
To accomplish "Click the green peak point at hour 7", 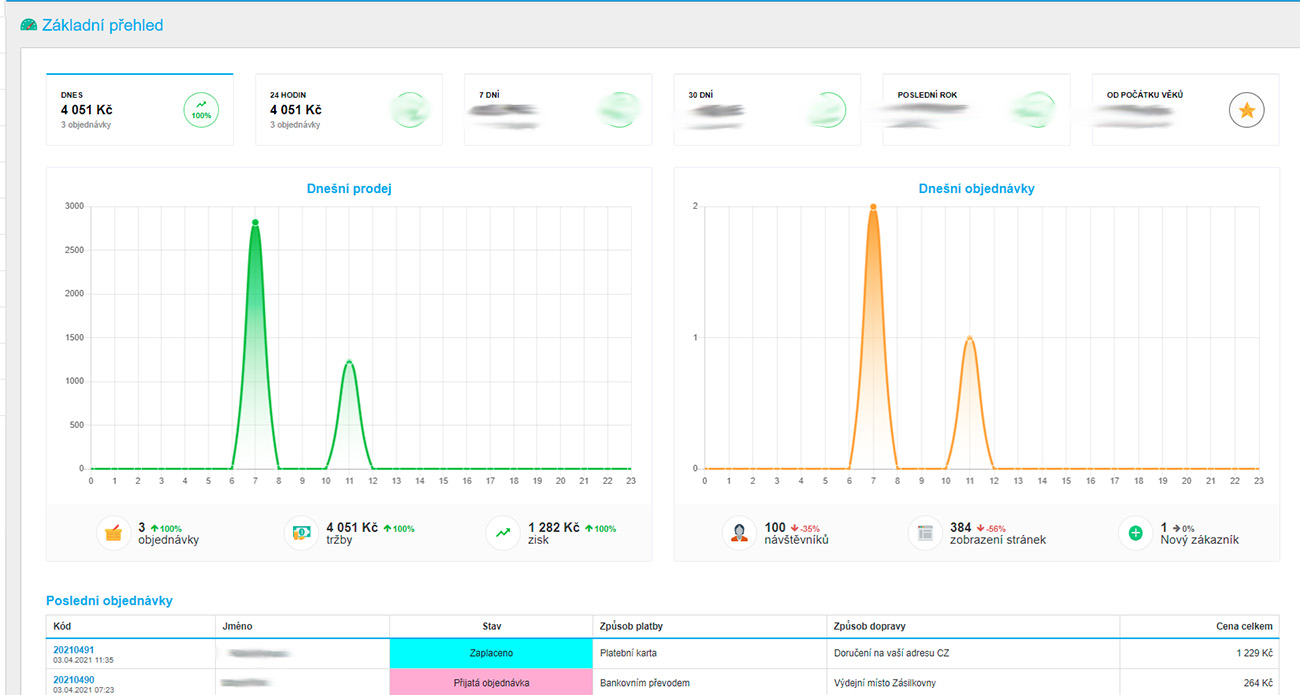I will click(x=255, y=222).
